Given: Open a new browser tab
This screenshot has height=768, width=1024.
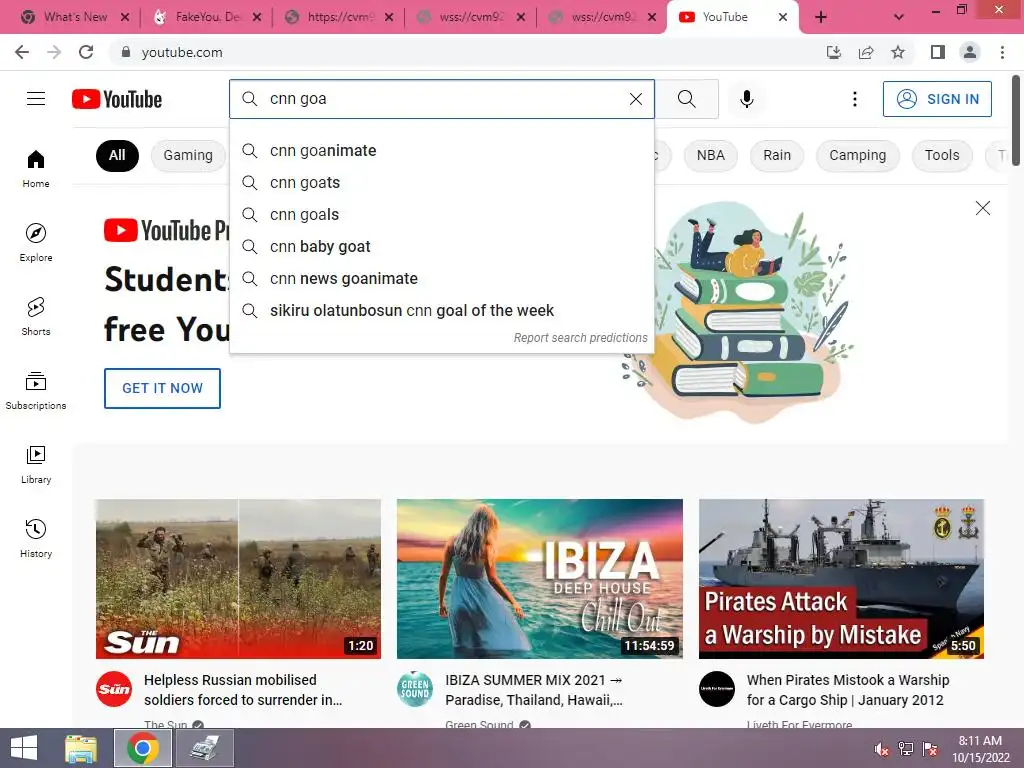Looking at the screenshot, I should coord(821,17).
